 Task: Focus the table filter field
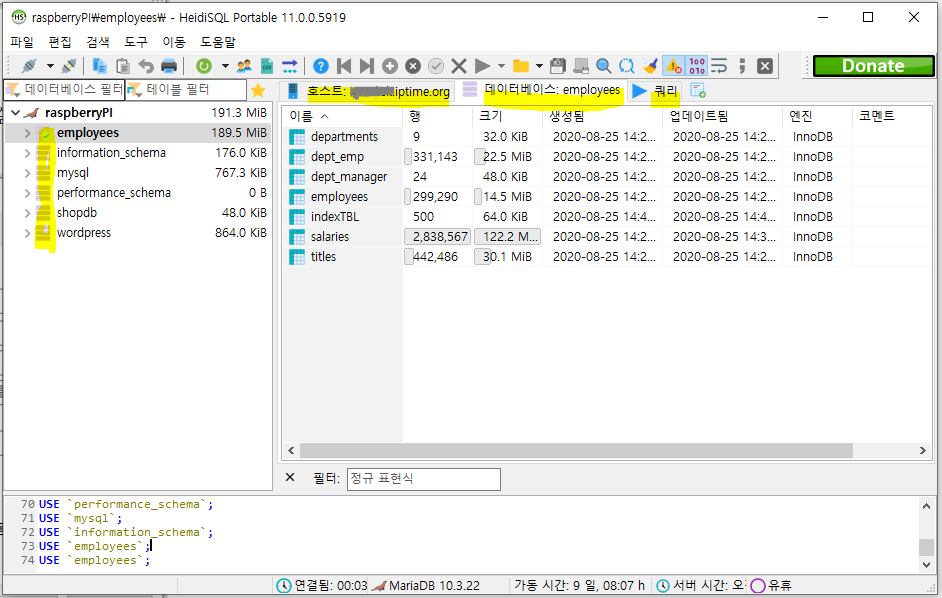[186, 90]
